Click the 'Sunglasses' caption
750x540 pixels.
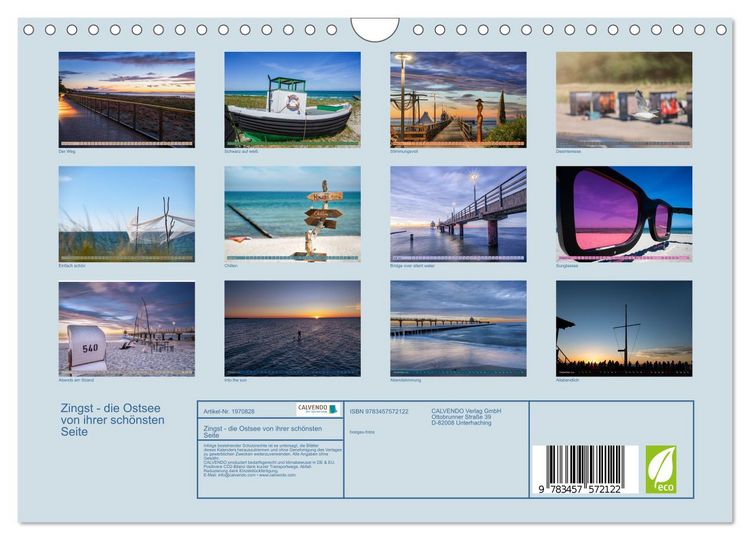(567, 265)
